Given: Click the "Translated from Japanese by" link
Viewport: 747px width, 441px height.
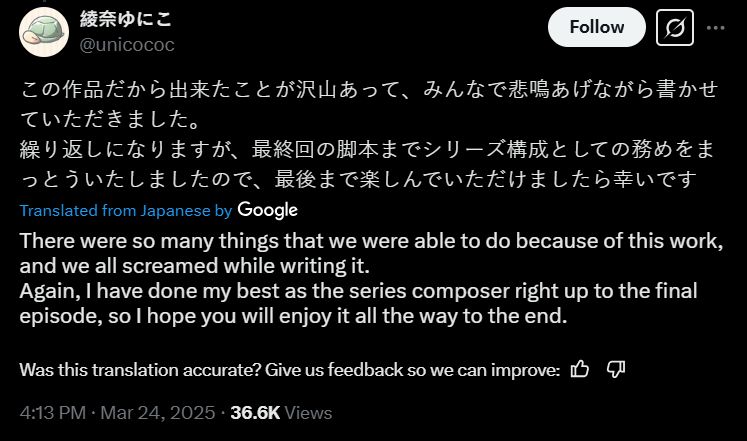Looking at the screenshot, I should point(126,211).
